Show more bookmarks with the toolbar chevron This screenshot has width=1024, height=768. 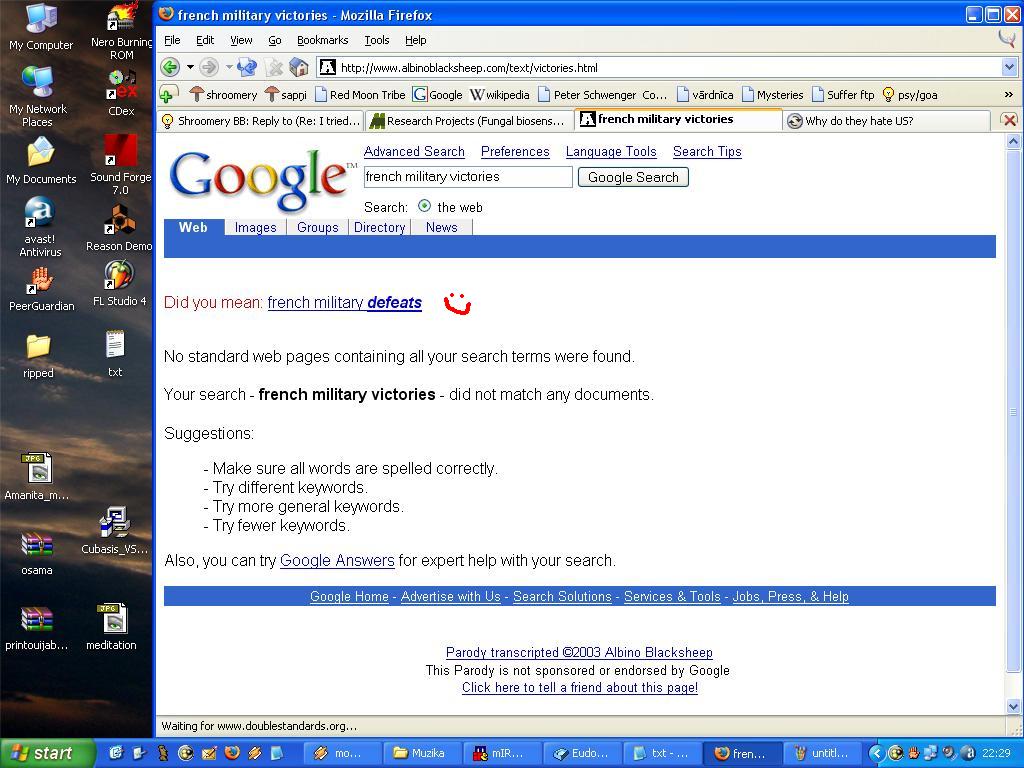(1008, 95)
